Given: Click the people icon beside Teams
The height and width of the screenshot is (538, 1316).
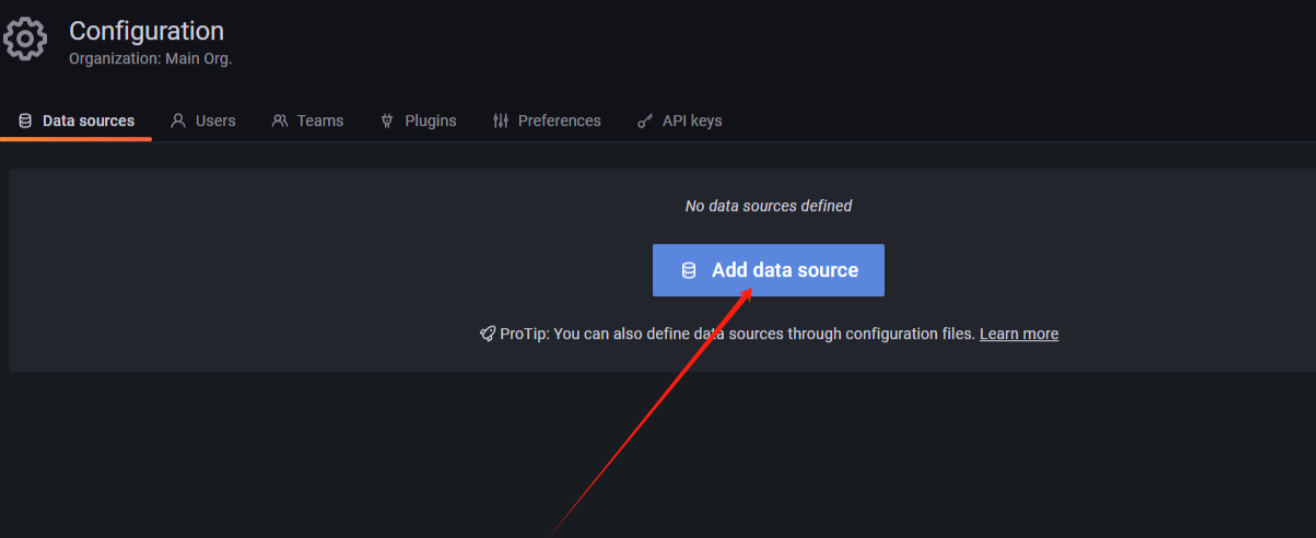Looking at the screenshot, I should click(280, 121).
